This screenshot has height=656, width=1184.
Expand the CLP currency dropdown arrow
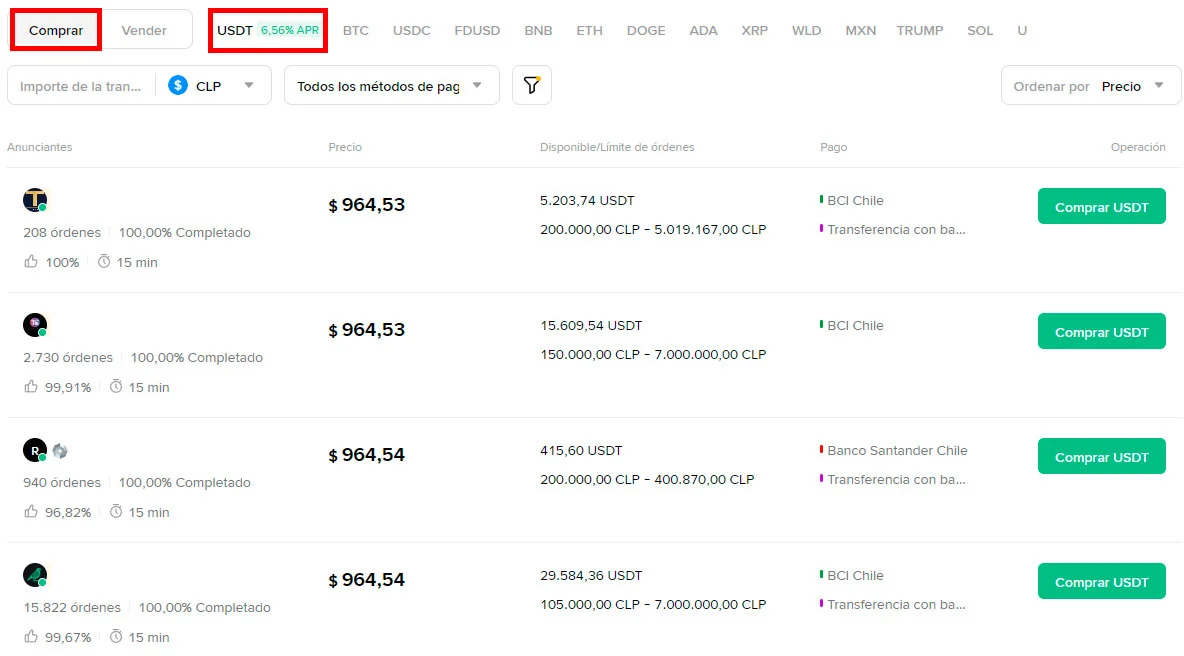[248, 85]
